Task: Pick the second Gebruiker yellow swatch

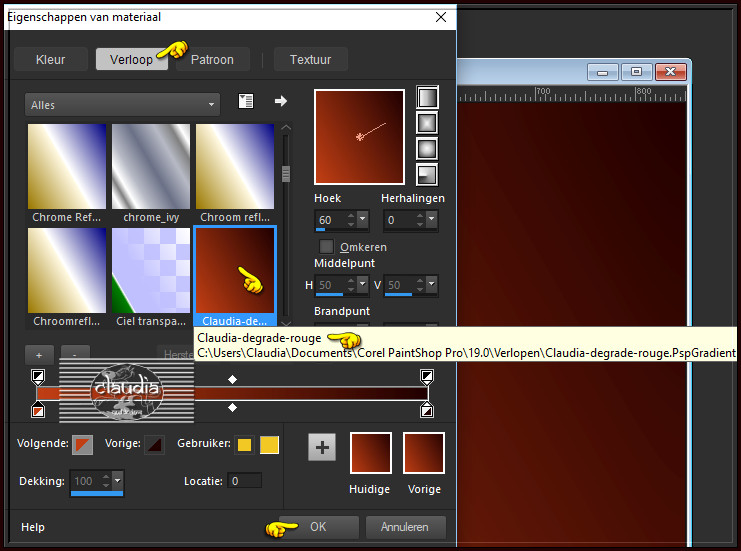Action: point(269,445)
